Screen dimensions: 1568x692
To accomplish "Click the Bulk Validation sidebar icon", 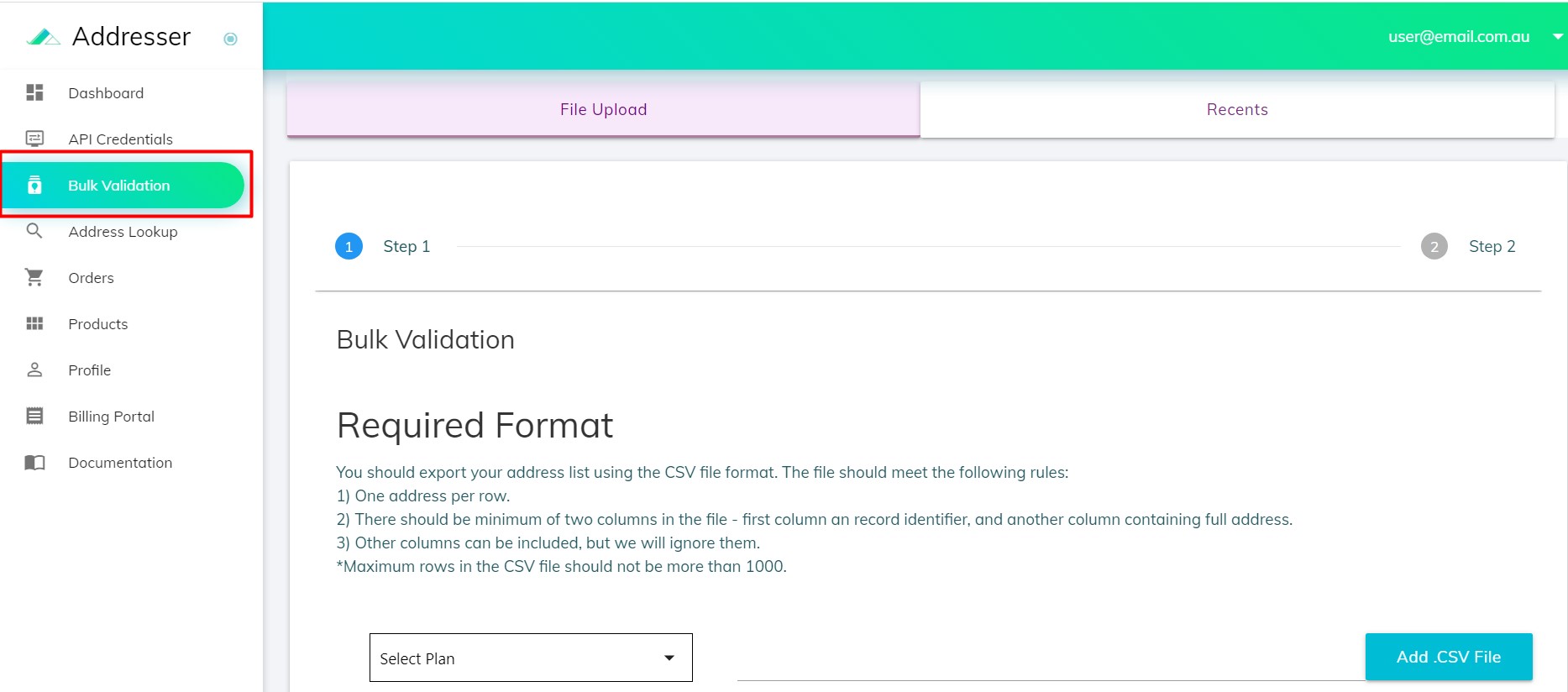I will [34, 186].
